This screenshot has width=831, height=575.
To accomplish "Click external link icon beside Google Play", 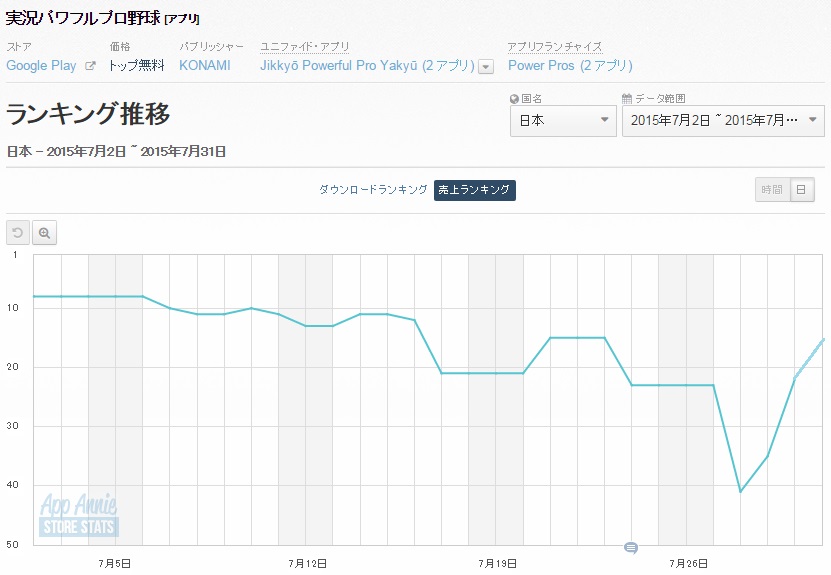I will (x=91, y=66).
